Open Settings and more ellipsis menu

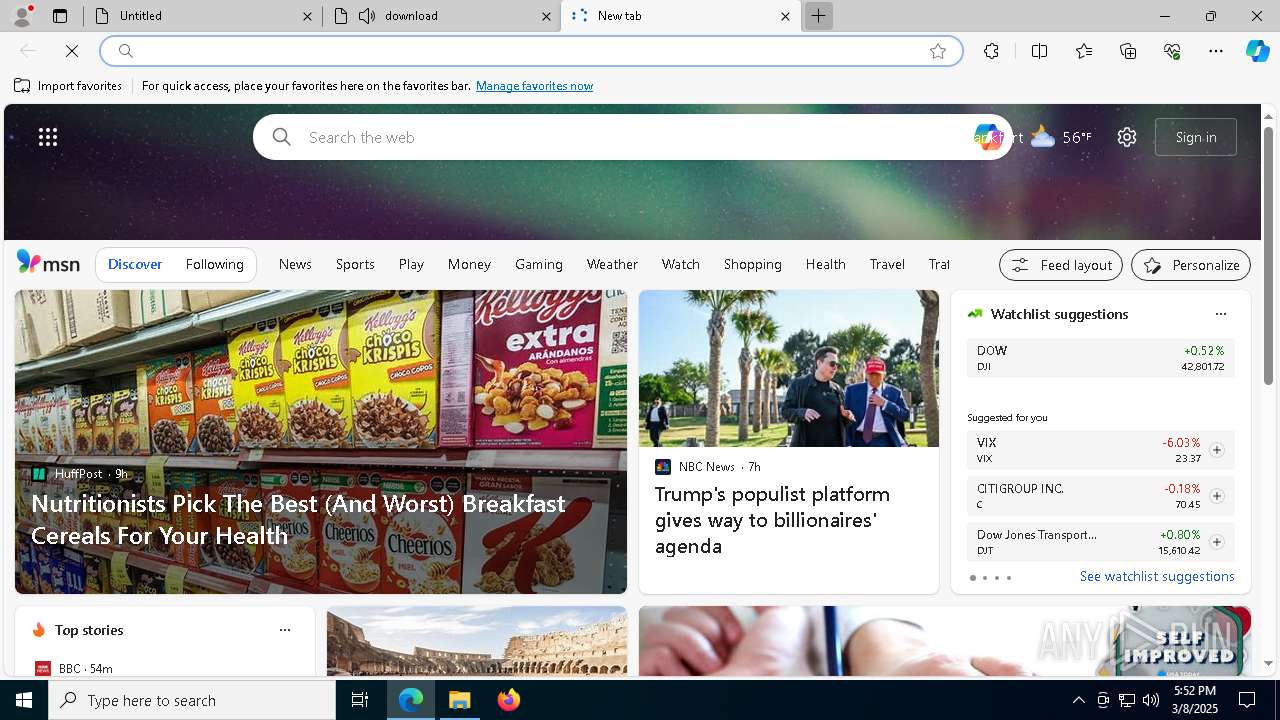point(1216,51)
